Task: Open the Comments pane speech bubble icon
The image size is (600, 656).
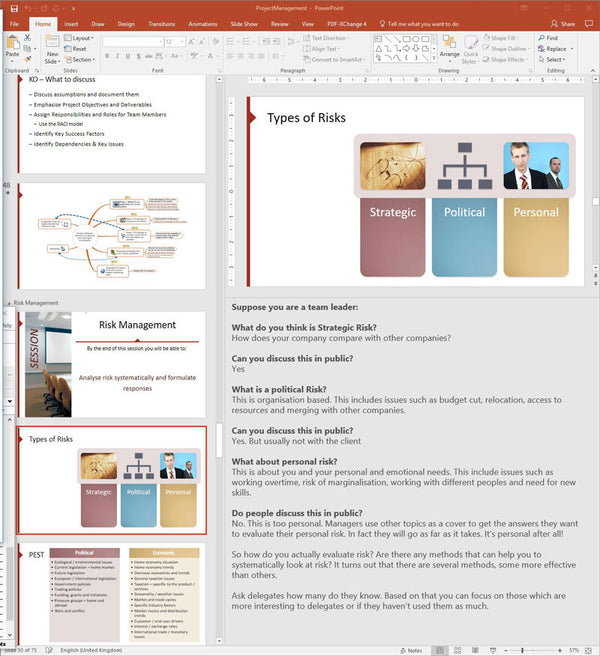Action: pos(589,23)
